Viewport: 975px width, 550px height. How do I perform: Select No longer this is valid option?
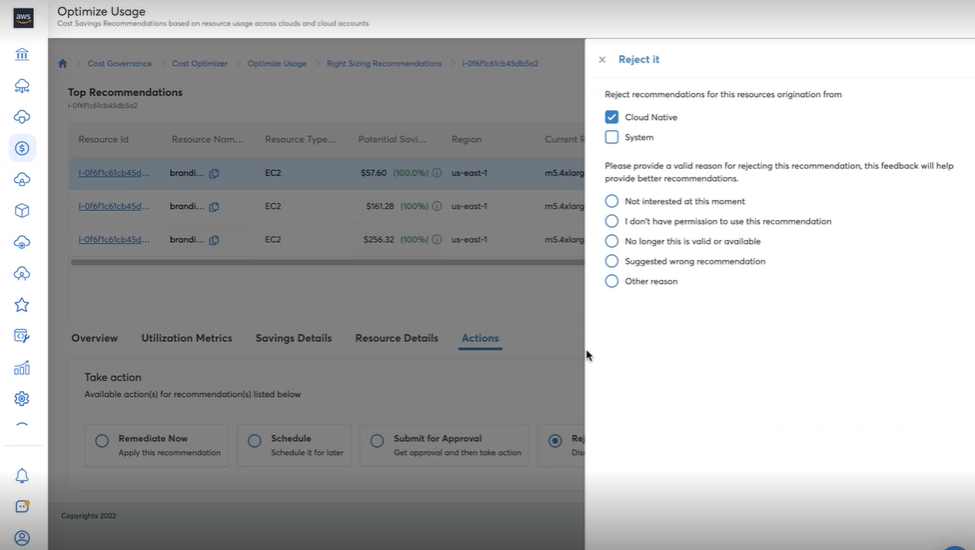(612, 241)
